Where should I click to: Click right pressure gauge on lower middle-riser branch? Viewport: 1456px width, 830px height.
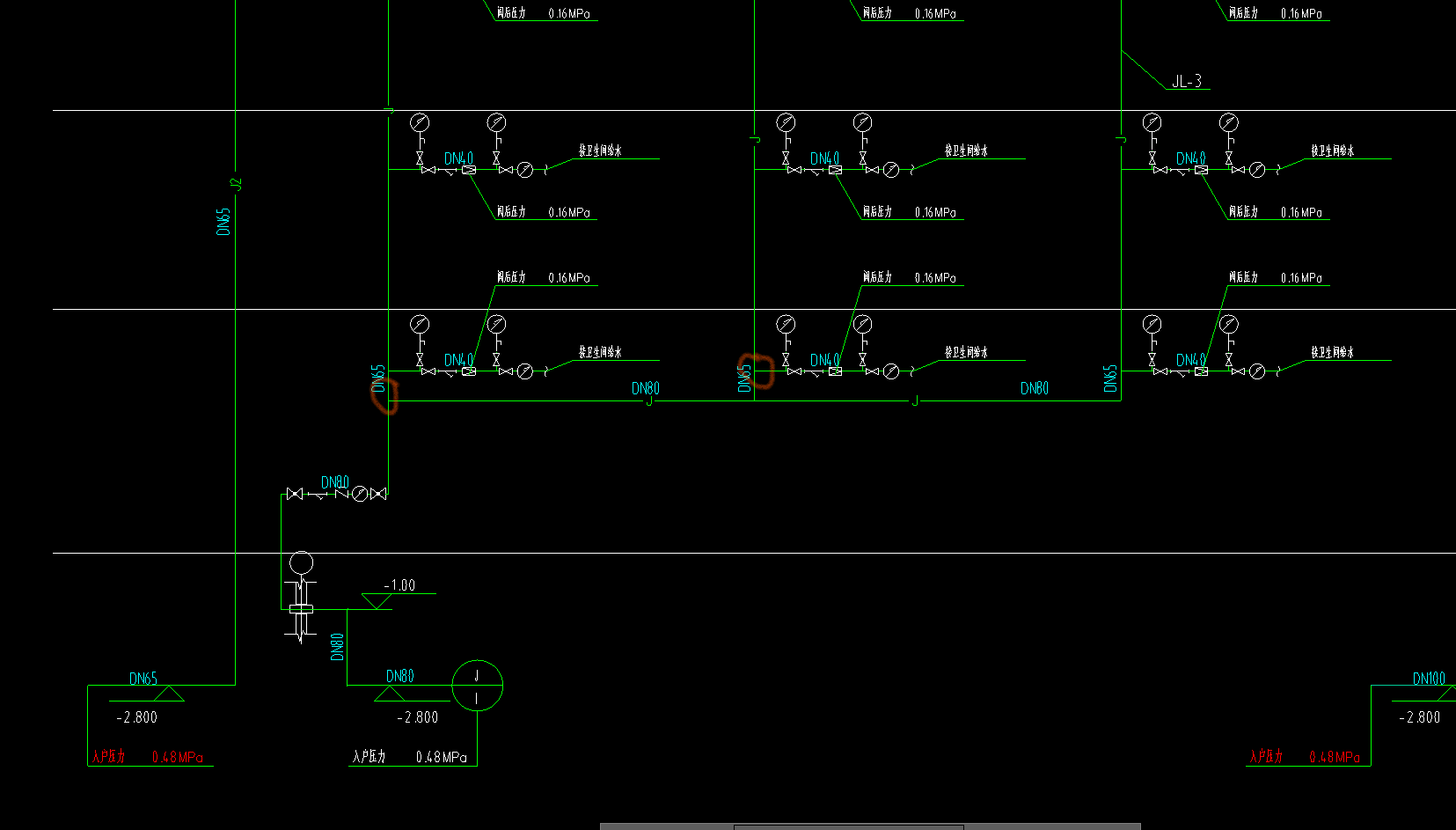[862, 324]
